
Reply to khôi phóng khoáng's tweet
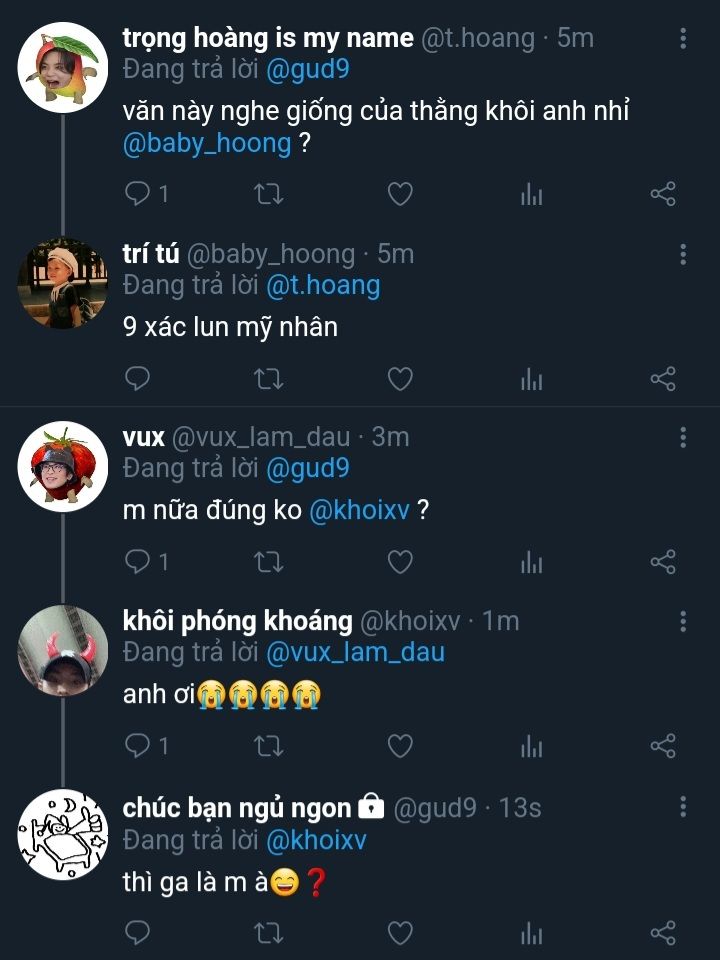point(138,746)
